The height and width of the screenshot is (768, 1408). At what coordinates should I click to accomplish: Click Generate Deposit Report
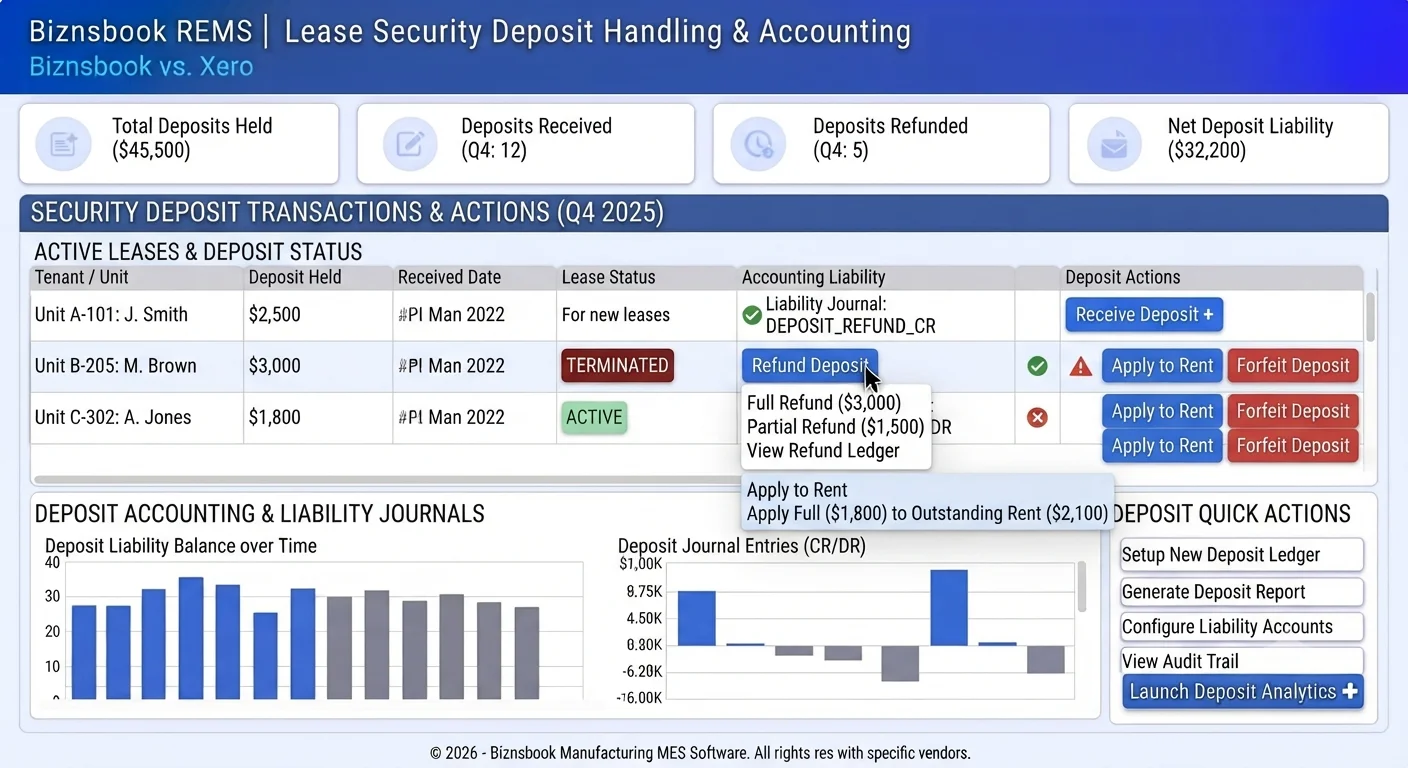pos(1241,592)
